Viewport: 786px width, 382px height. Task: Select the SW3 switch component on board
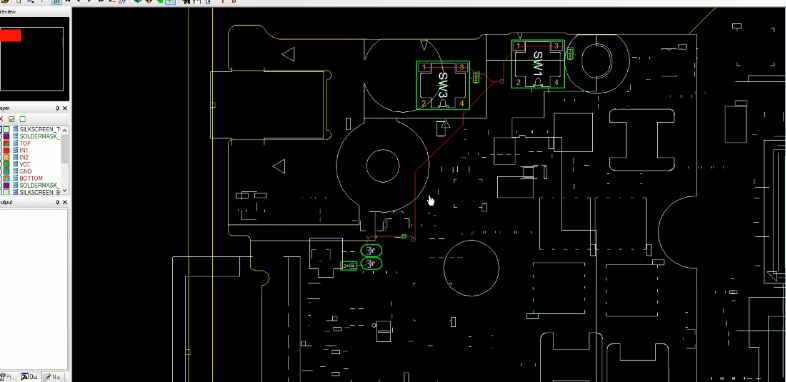point(443,85)
